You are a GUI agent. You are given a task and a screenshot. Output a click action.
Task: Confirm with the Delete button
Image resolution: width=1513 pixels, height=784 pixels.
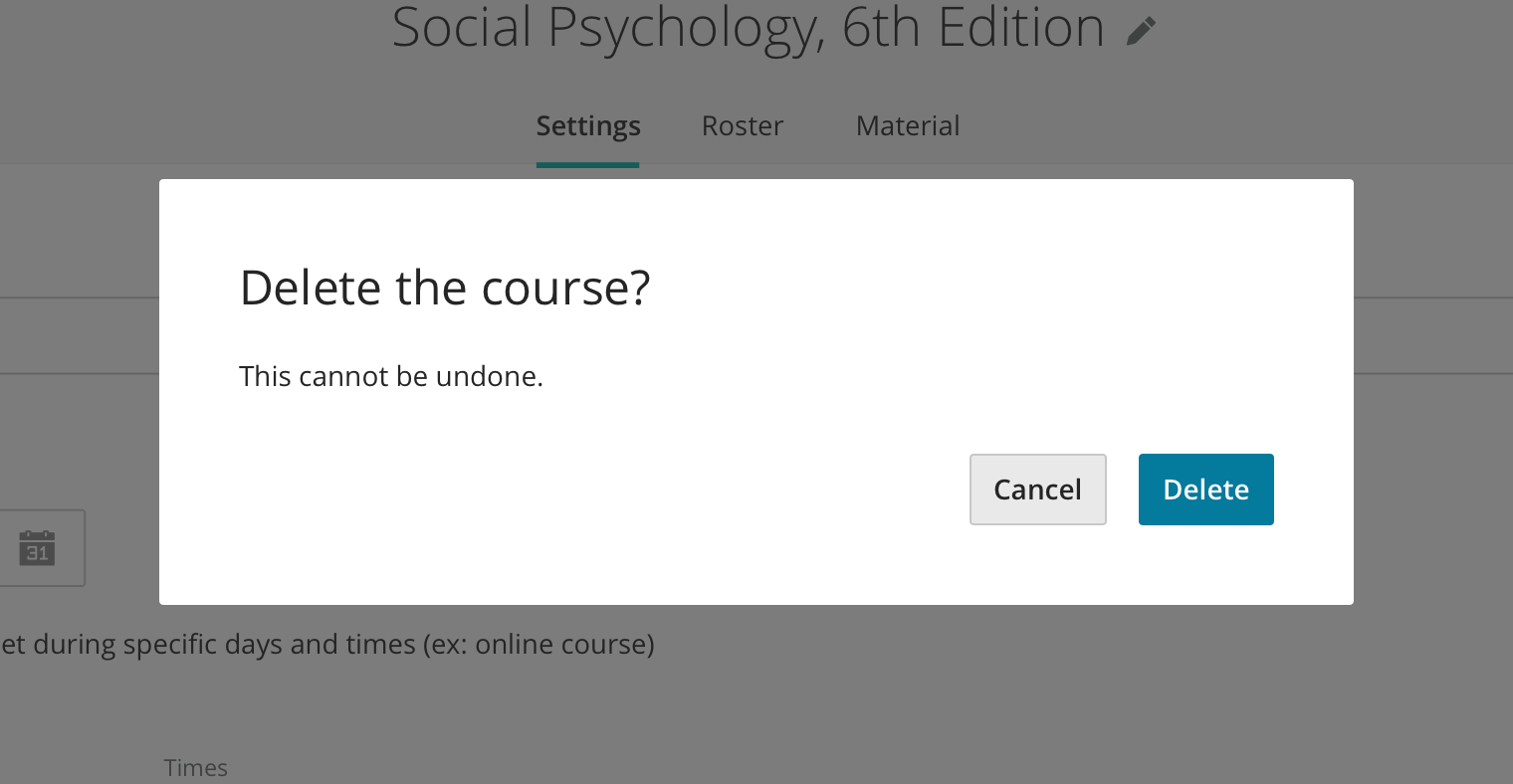1205,490
